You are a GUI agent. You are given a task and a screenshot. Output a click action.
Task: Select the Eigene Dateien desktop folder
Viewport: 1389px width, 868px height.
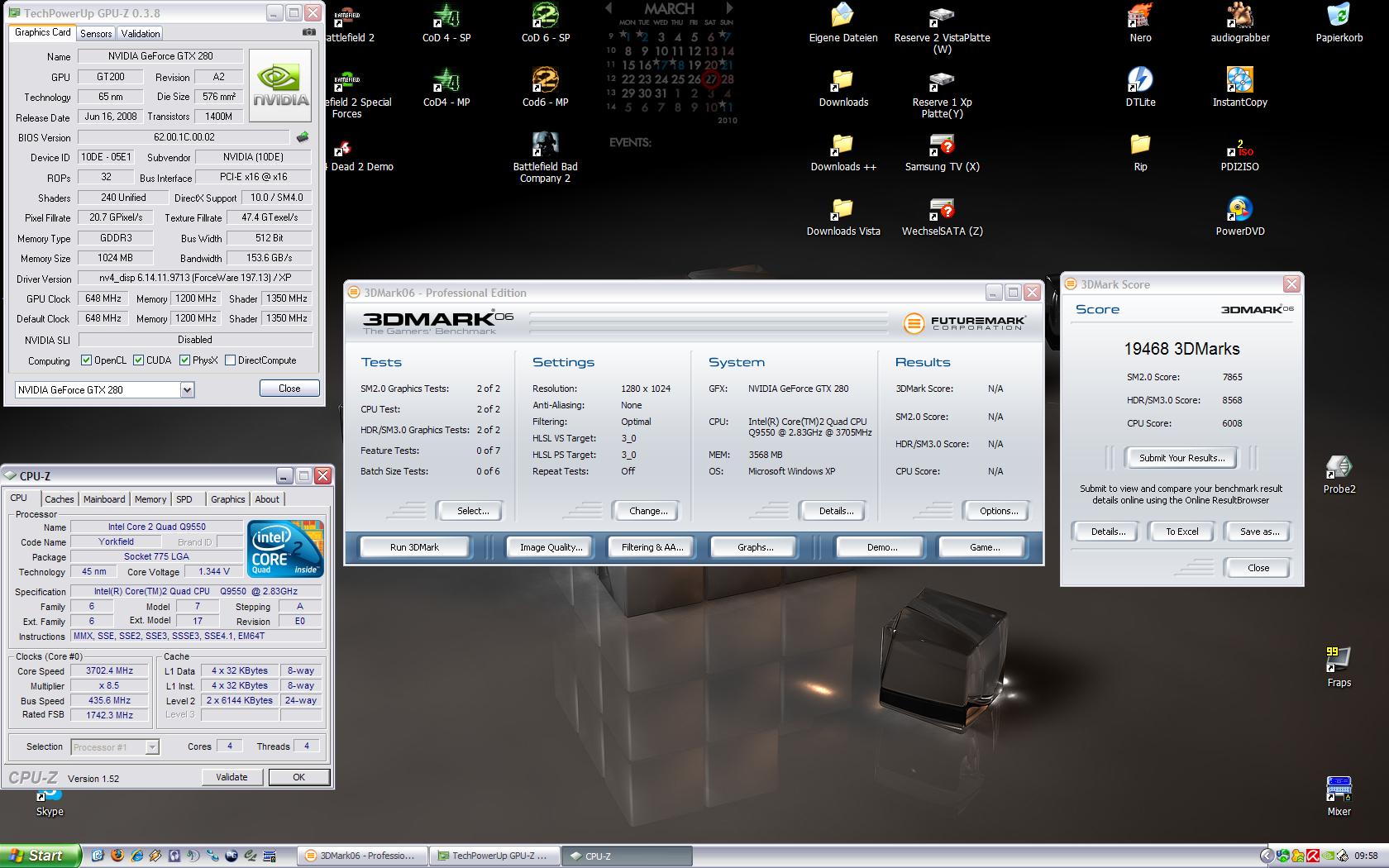click(x=843, y=23)
